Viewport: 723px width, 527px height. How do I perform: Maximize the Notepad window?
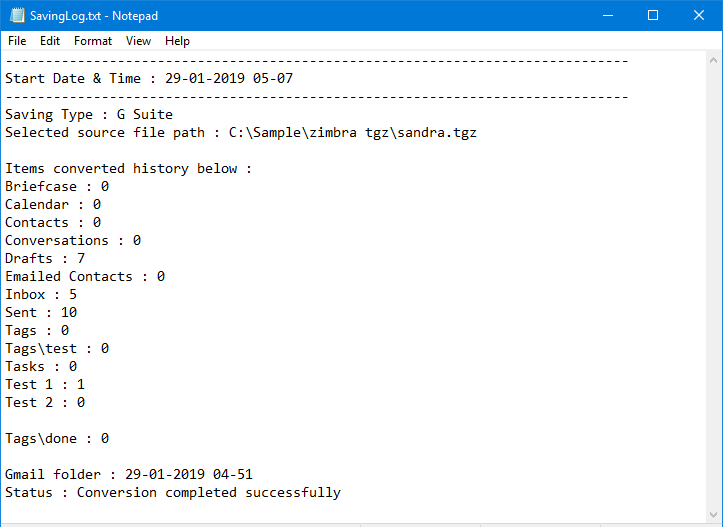(x=653, y=15)
